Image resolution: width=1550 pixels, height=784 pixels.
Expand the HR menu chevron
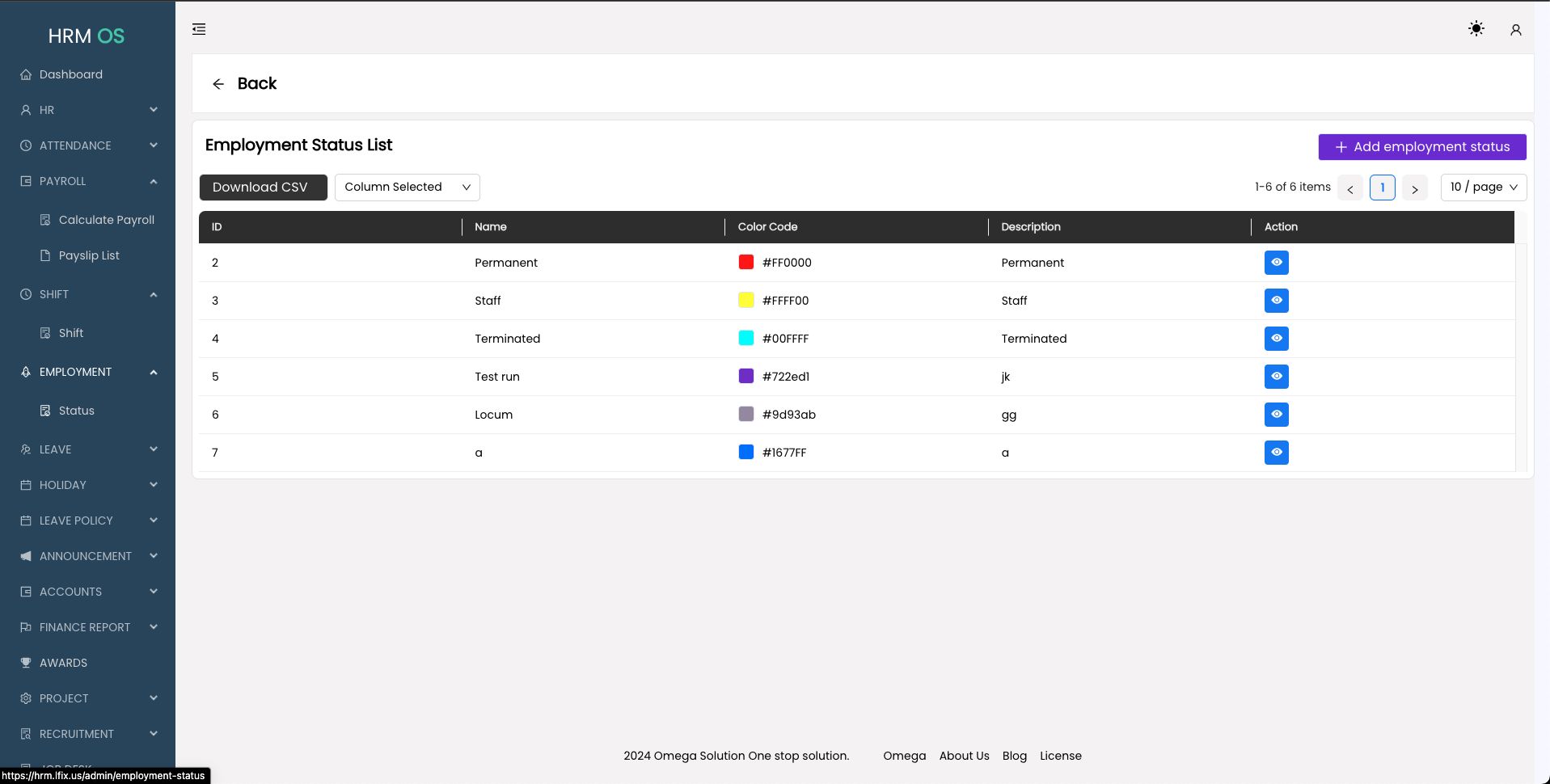[154, 110]
